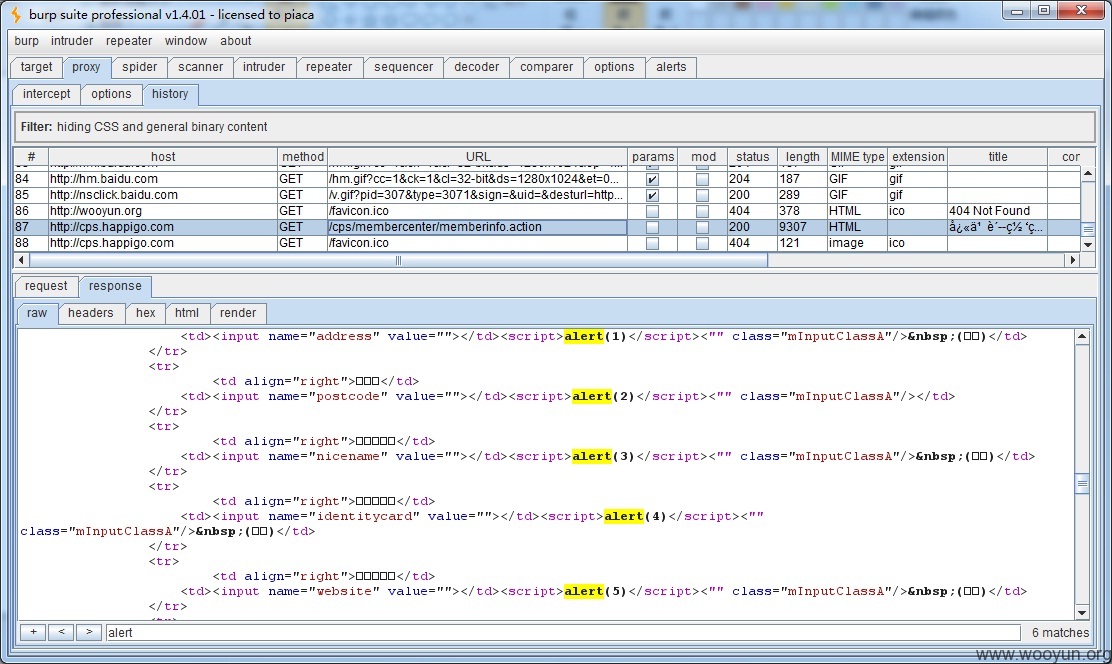Open the window menu

pos(186,41)
